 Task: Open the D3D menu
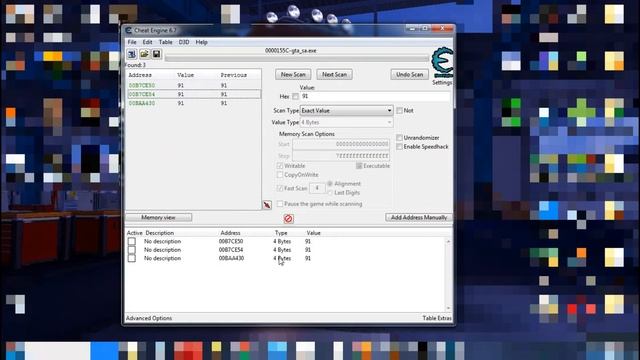click(x=184, y=42)
